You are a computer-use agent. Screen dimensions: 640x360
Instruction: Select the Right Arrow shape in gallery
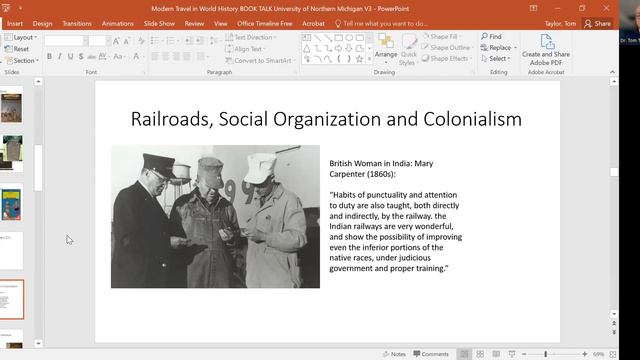point(338,49)
